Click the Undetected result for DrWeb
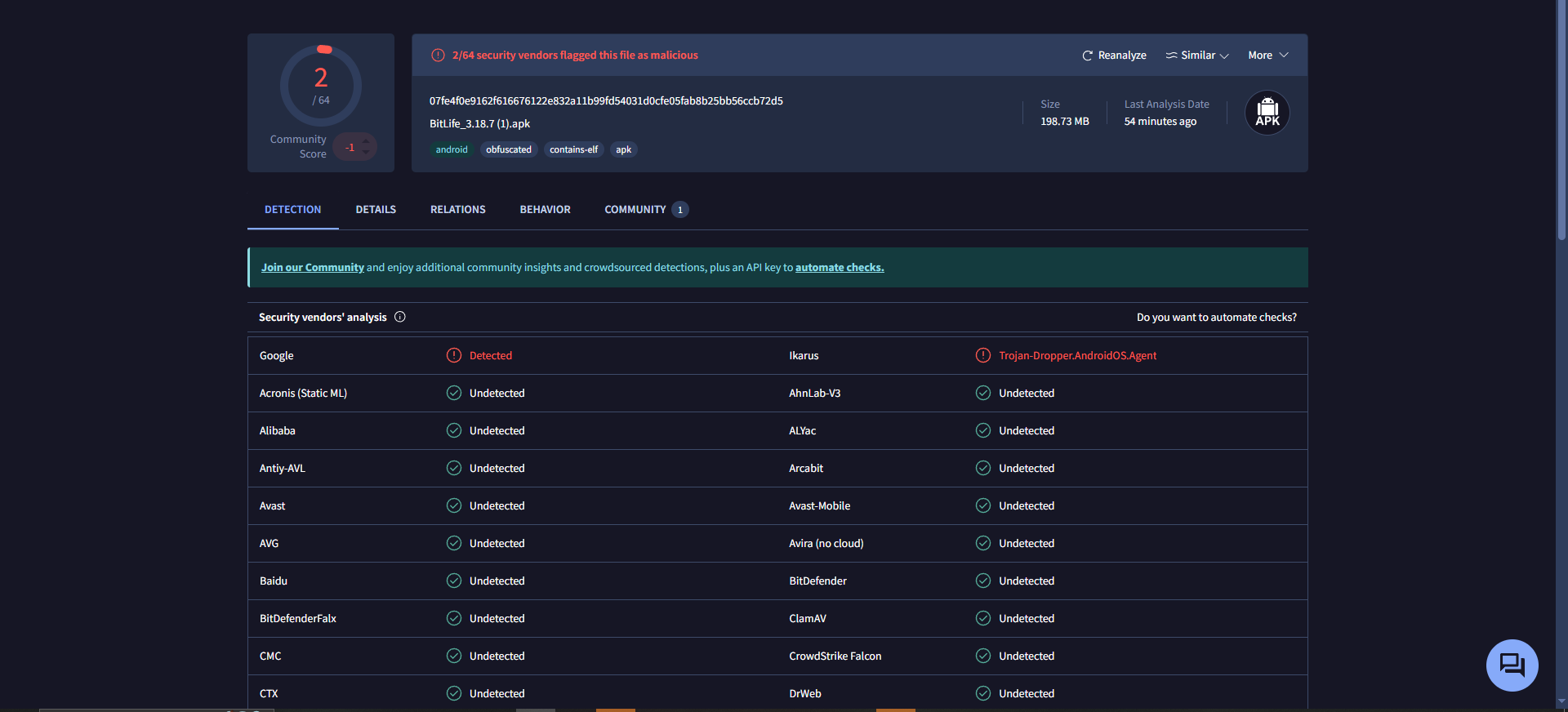This screenshot has width=1568, height=712. point(1027,694)
